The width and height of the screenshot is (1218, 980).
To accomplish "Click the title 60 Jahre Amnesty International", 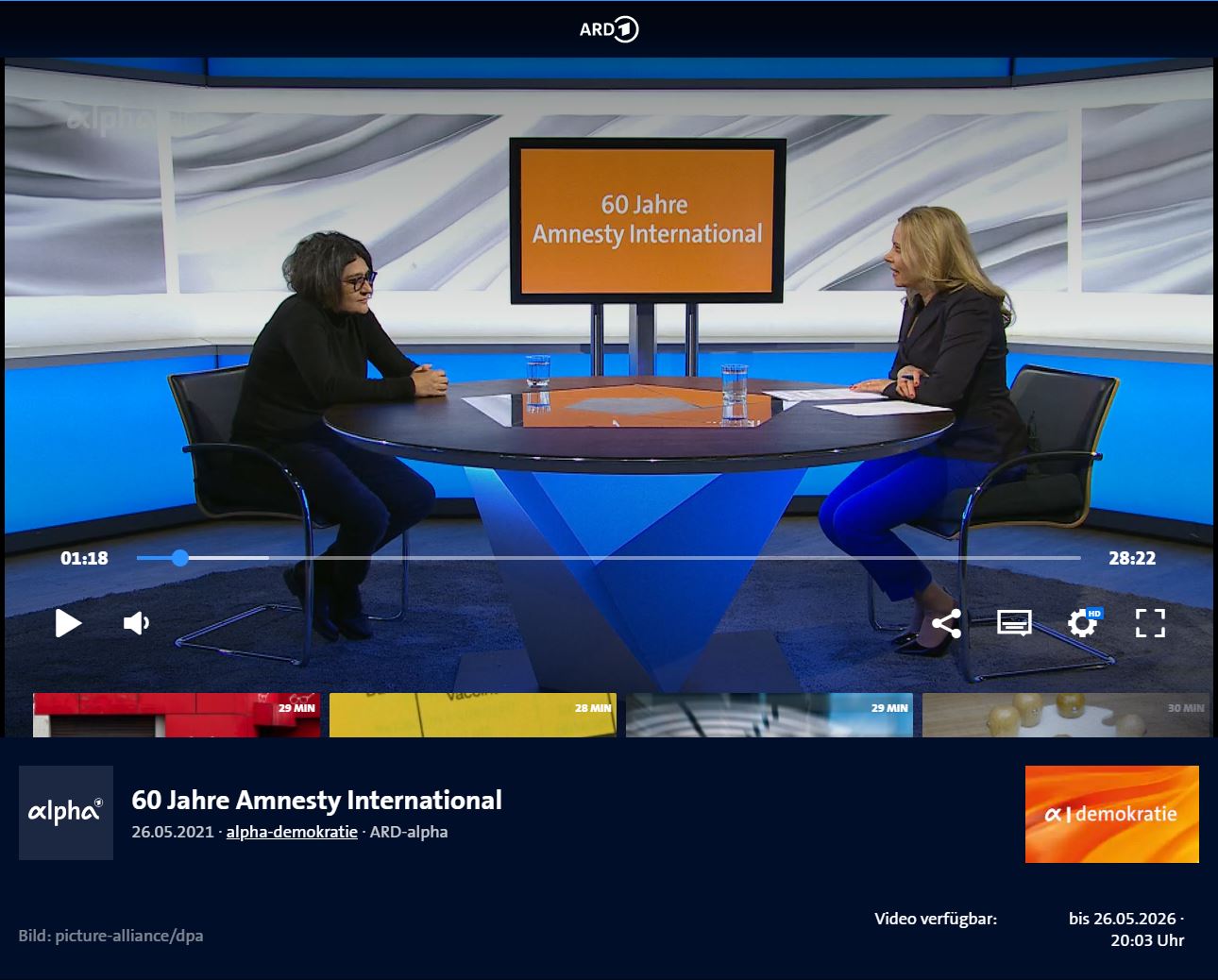I will click(x=317, y=800).
